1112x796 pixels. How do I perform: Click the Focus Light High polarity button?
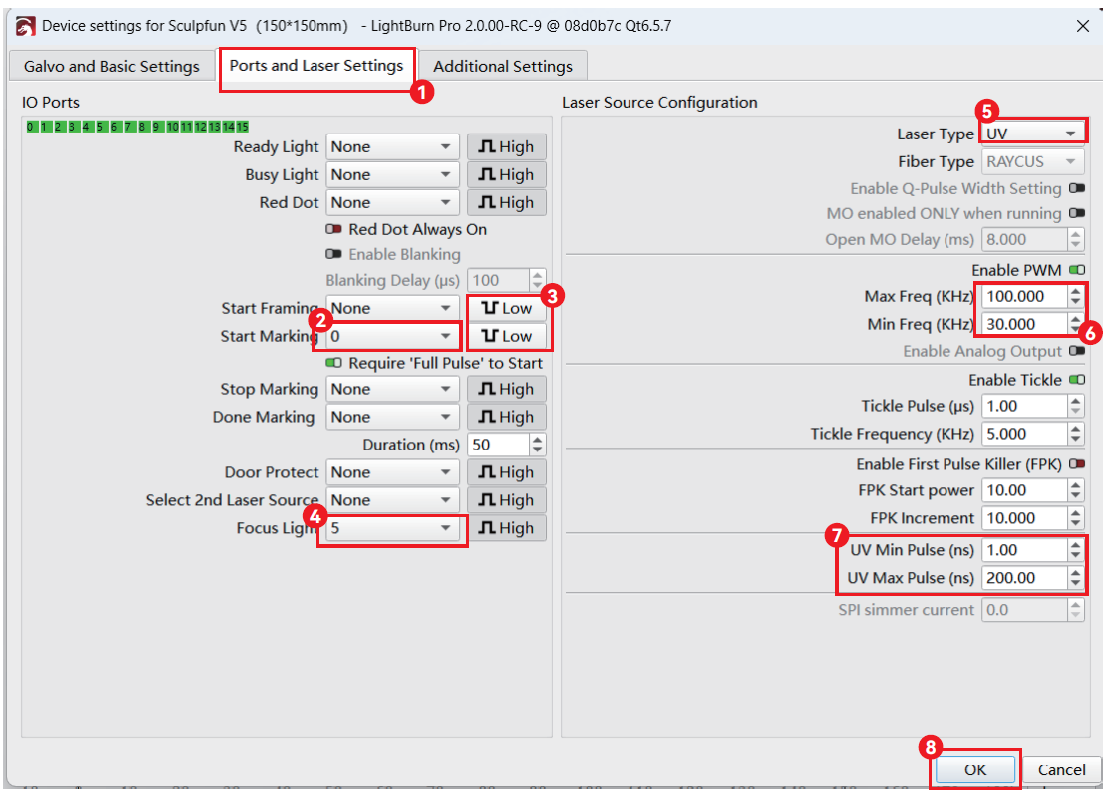pos(507,529)
